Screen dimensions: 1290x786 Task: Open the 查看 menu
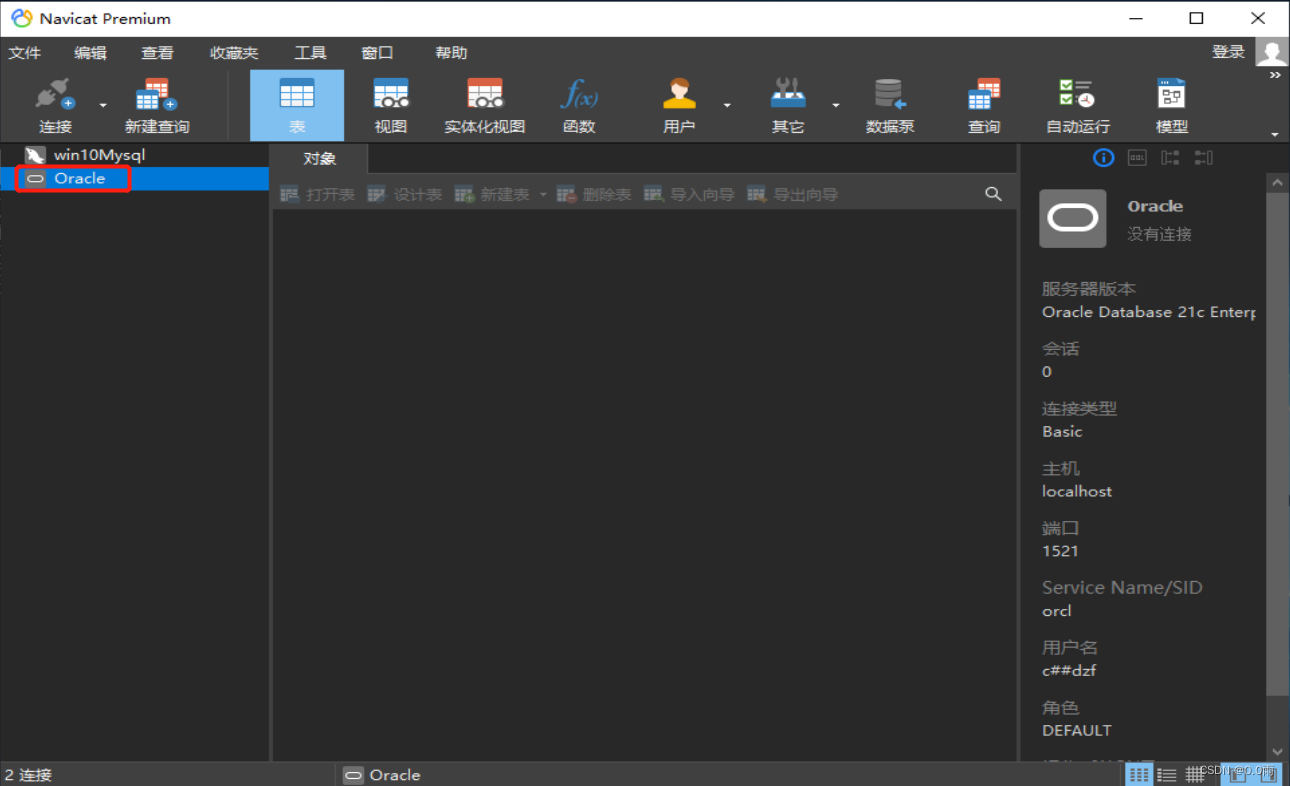pos(157,53)
